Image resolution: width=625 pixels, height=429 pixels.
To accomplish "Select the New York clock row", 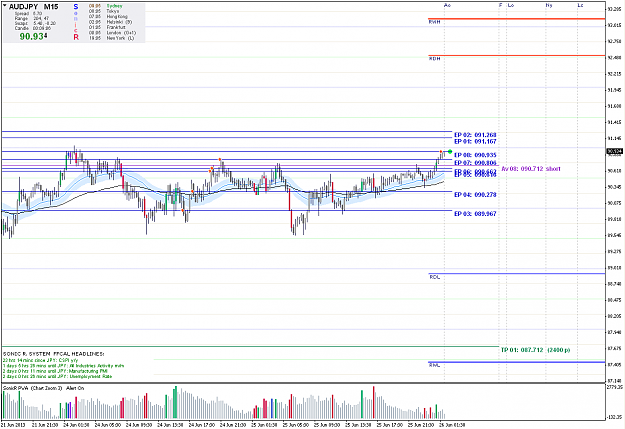I will (x=111, y=38).
